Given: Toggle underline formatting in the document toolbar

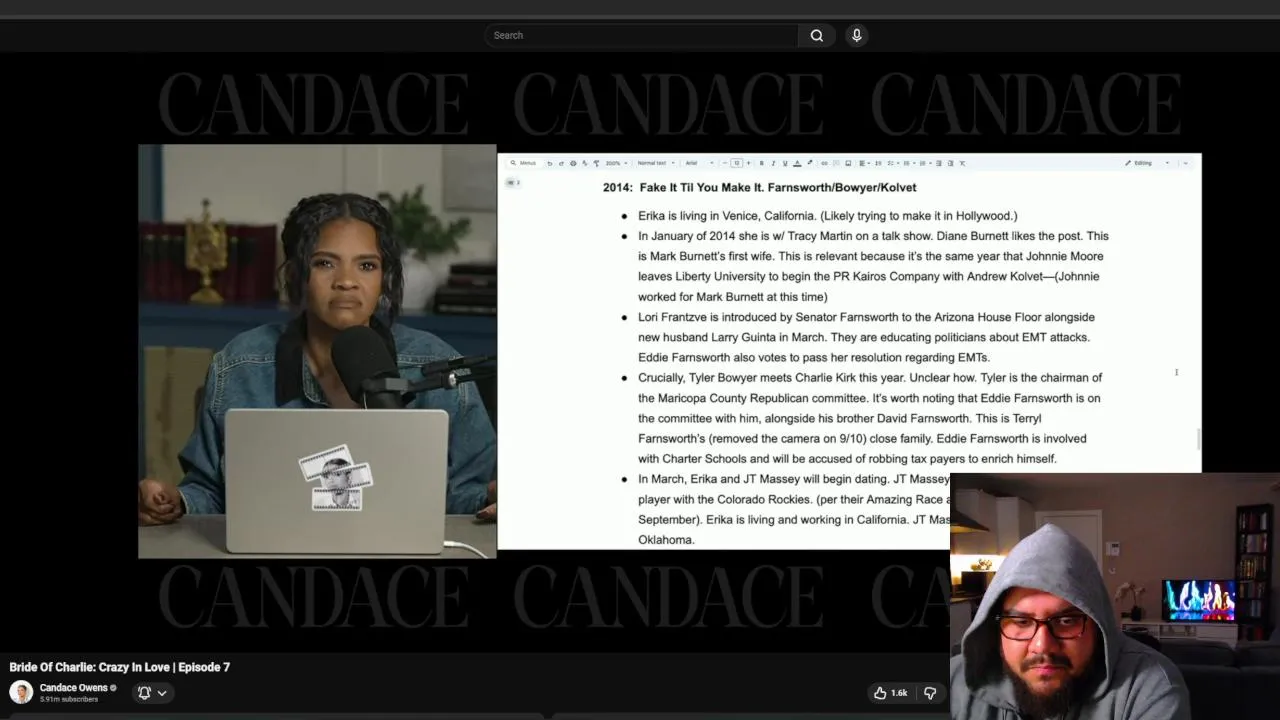Looking at the screenshot, I should pyautogui.click(x=785, y=163).
